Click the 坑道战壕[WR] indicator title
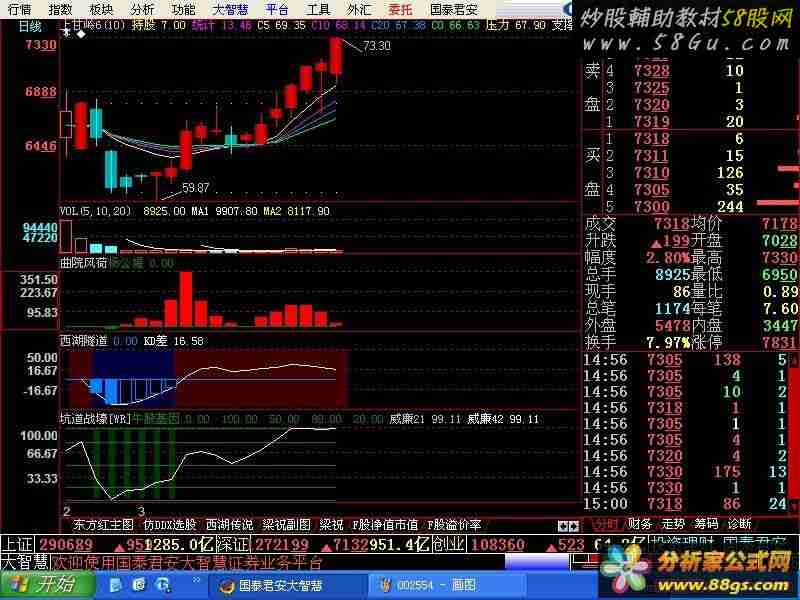Screen dimensions: 800x600 click(95, 419)
